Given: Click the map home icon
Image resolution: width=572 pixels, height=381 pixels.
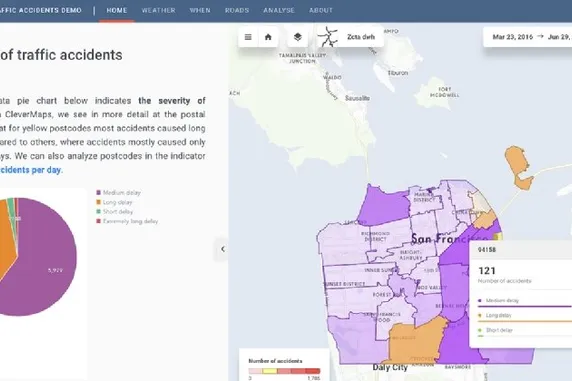Looking at the screenshot, I should click(x=268, y=37).
